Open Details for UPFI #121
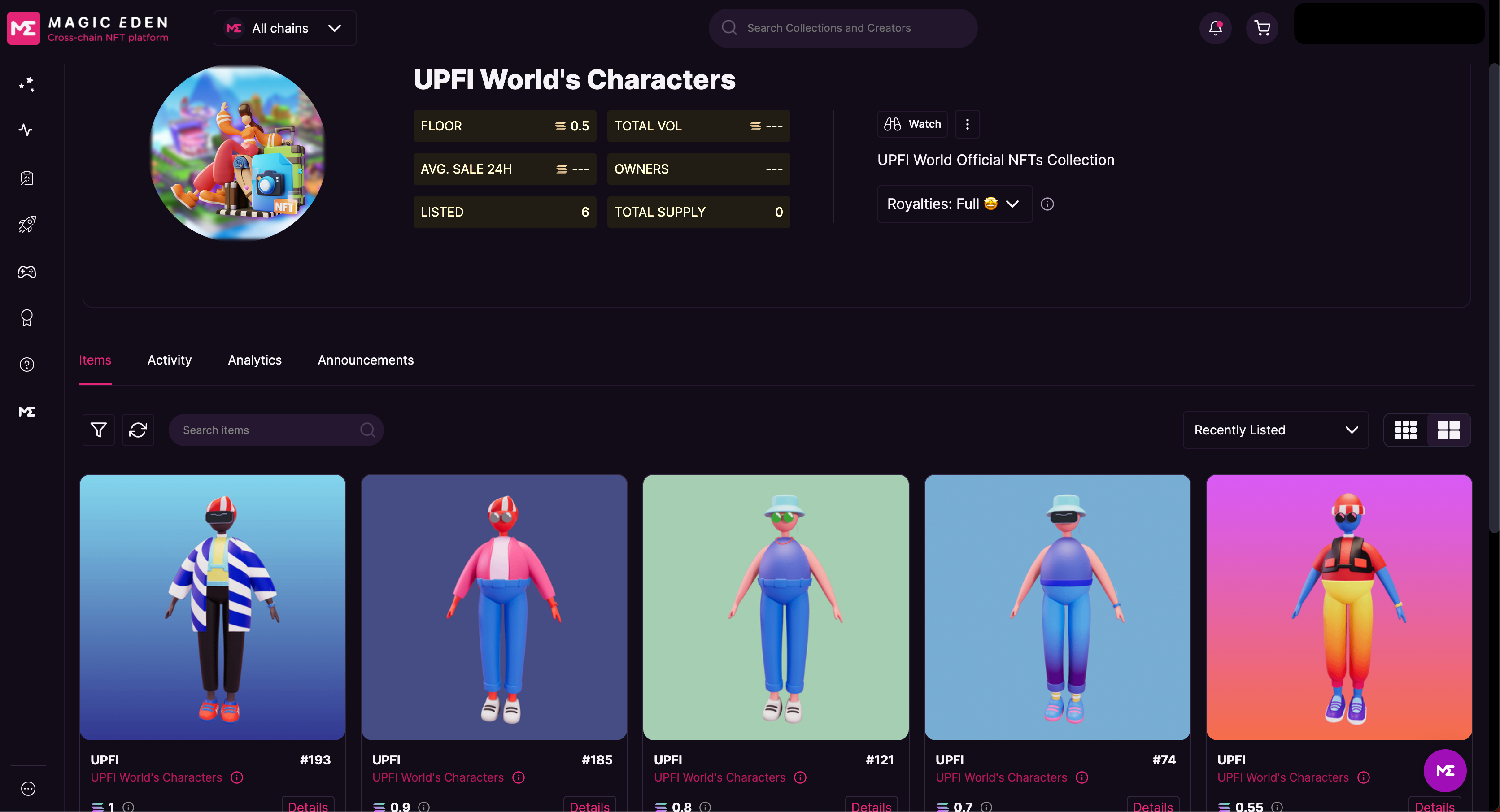 871,805
